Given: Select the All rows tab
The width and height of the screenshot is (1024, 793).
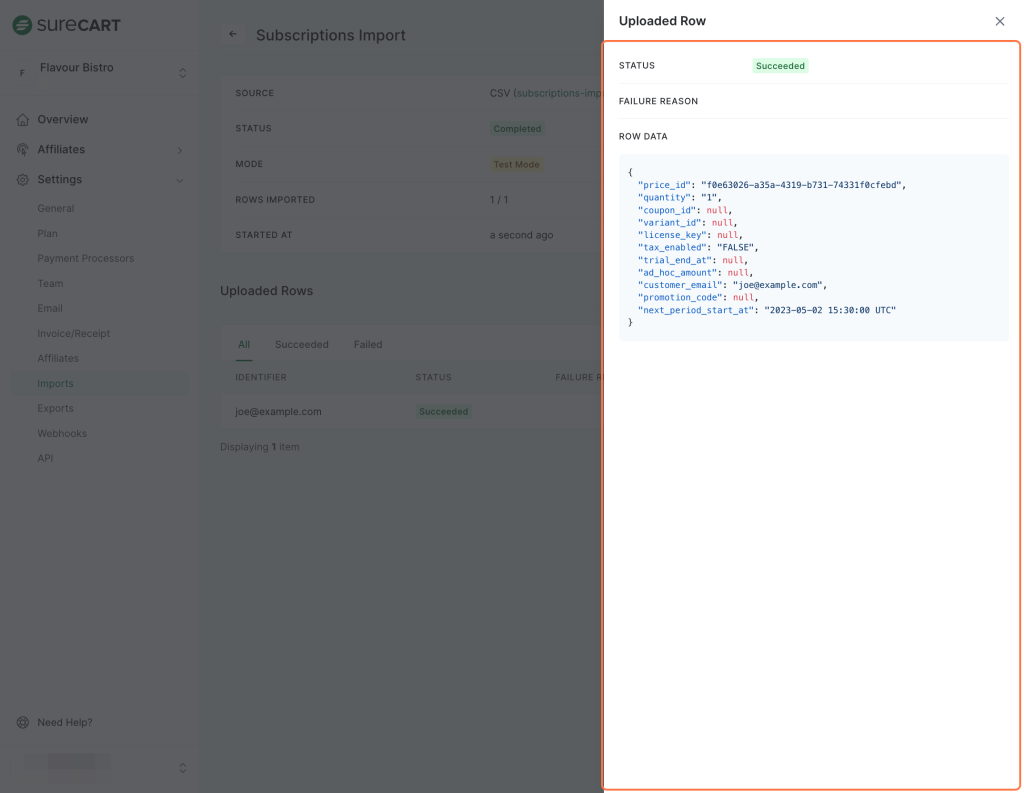Looking at the screenshot, I should point(243,344).
